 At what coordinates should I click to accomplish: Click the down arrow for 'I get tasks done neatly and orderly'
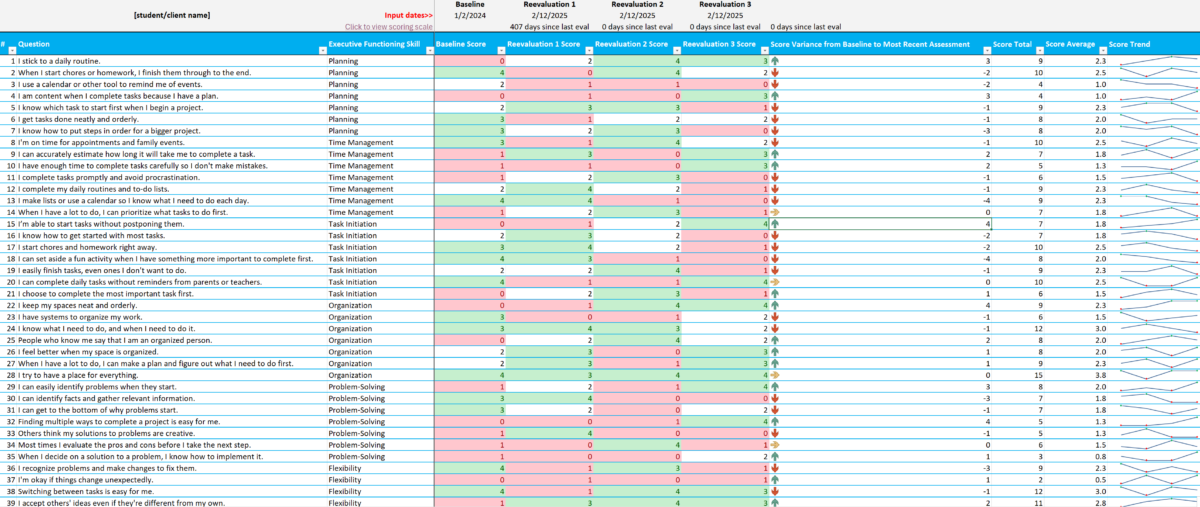pos(774,119)
